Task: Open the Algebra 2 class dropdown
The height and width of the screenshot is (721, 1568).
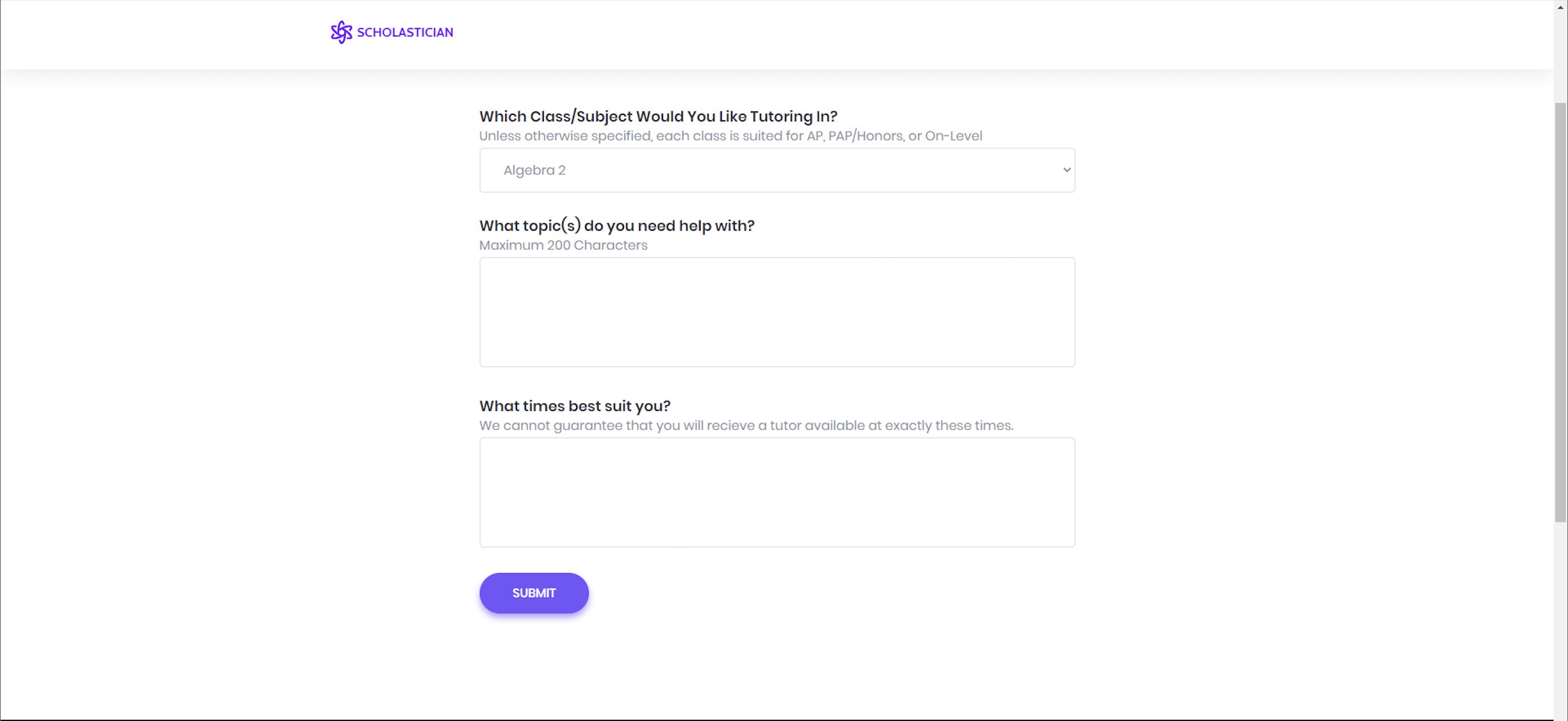Action: [777, 170]
